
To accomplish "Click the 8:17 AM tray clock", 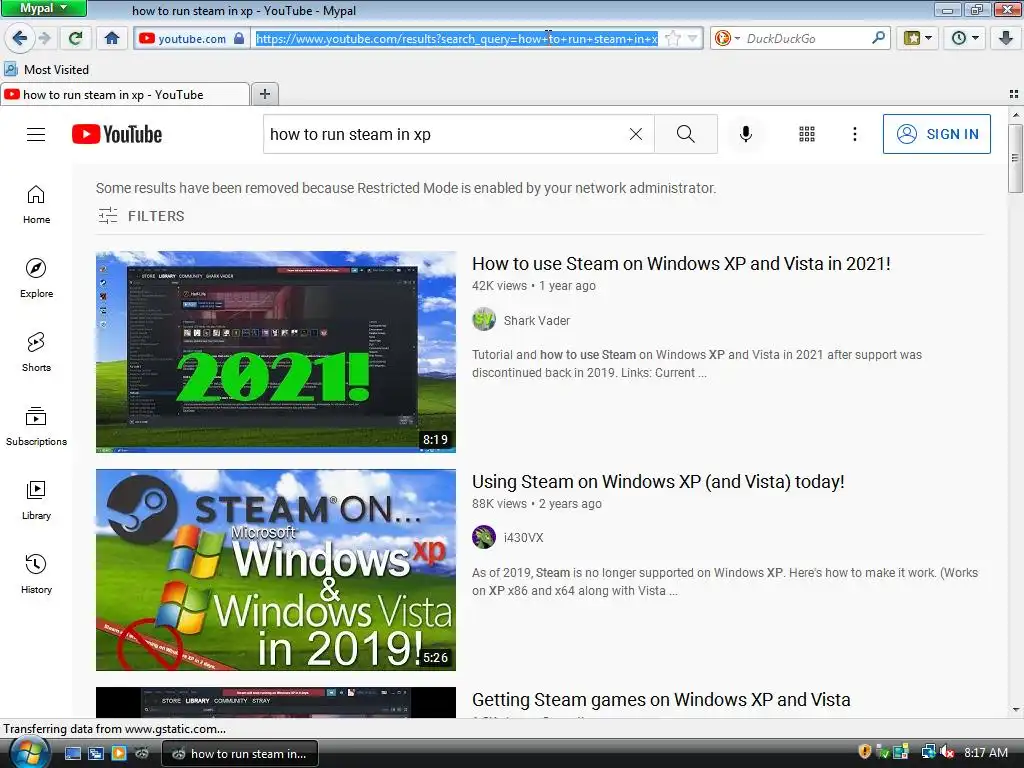I will 985,752.
